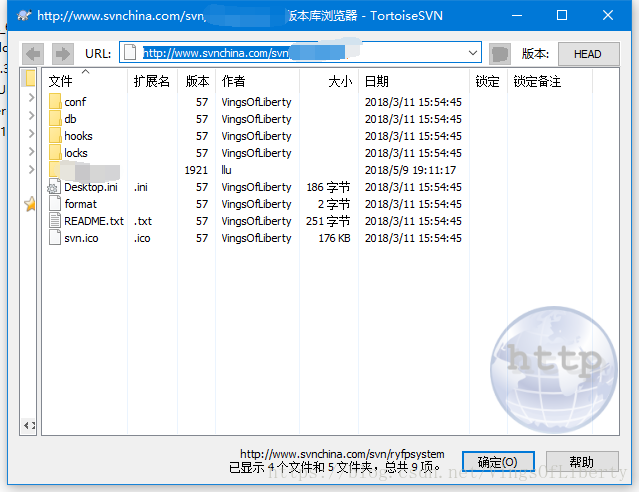Expand tree node chevron beside locks row

coord(31,151)
